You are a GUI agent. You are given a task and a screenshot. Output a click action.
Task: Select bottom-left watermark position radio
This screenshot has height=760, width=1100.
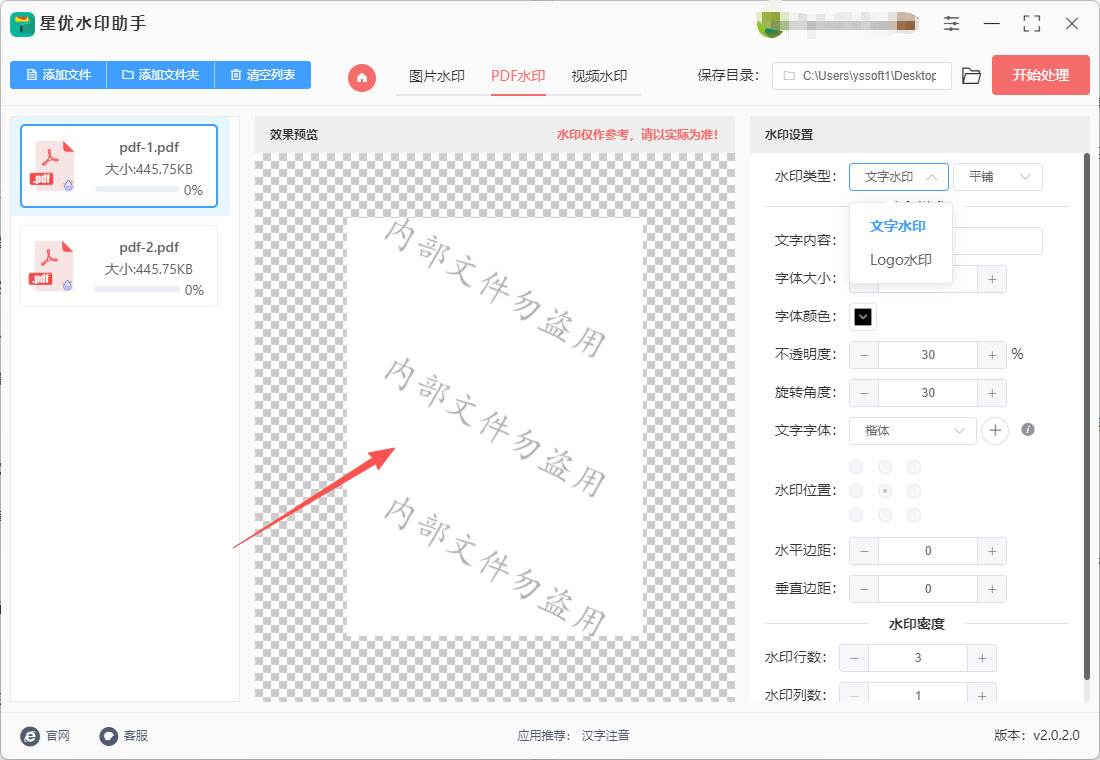pyautogui.click(x=856, y=515)
